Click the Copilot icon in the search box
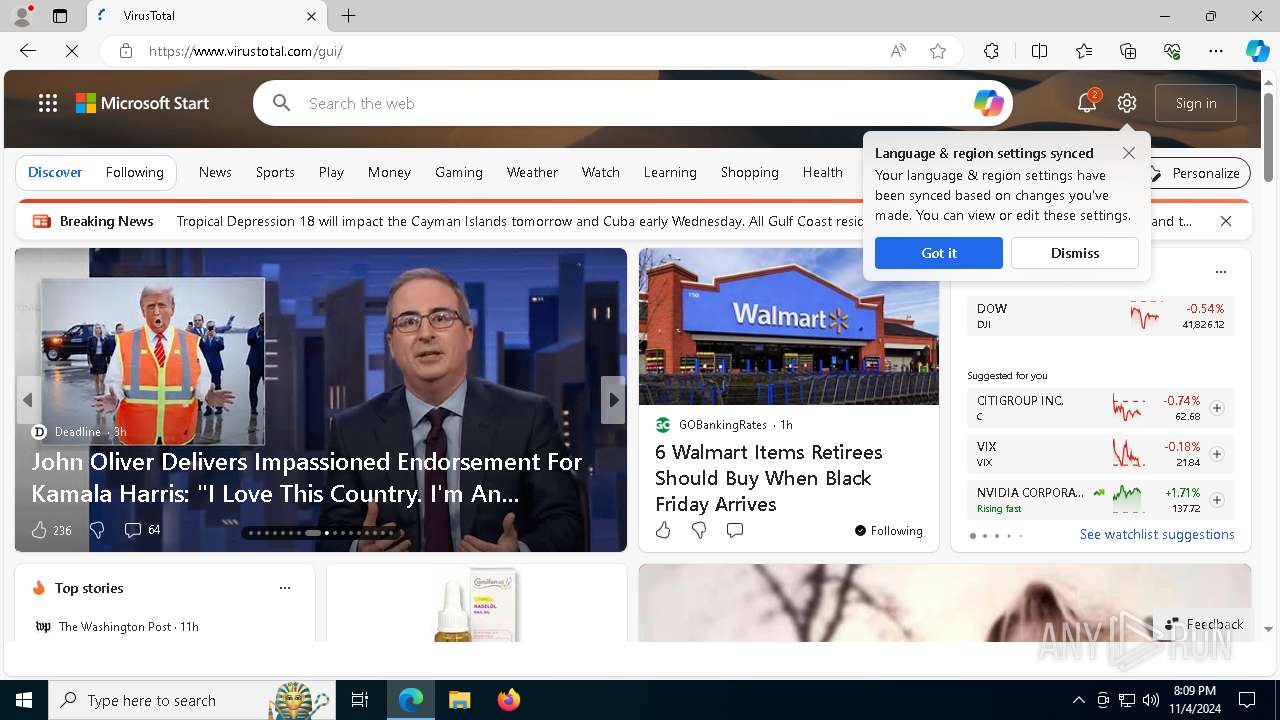Screen dimensions: 1280x720 click(988, 103)
